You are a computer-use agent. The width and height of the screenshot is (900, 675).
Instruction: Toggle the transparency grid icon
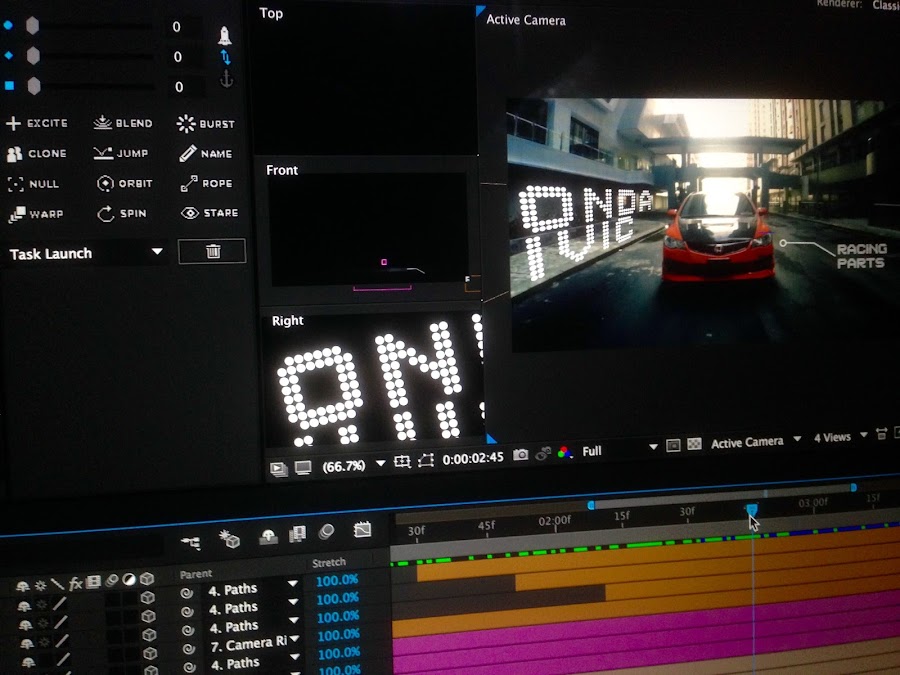[x=695, y=444]
